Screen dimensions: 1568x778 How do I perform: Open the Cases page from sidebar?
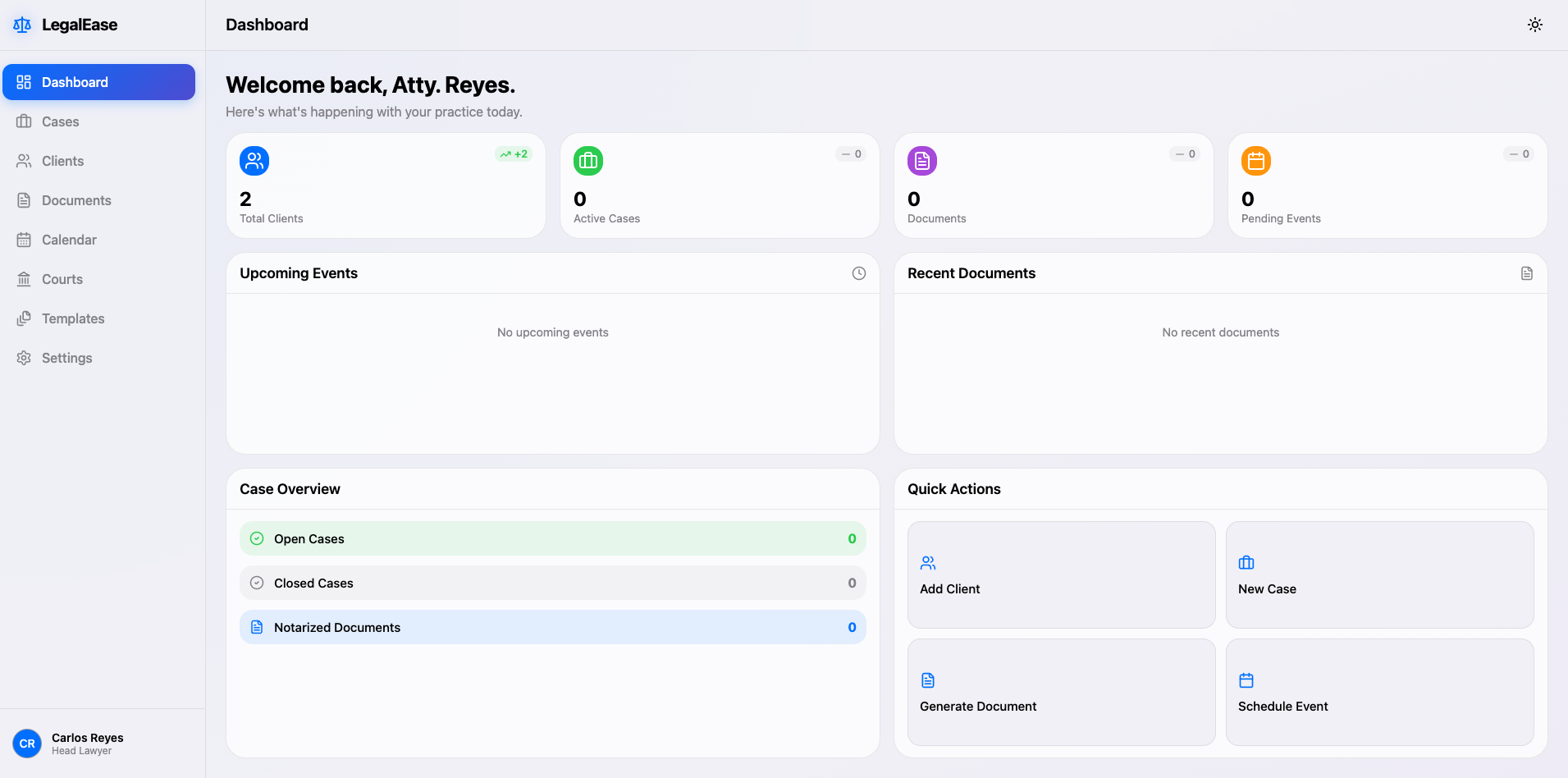(x=98, y=121)
